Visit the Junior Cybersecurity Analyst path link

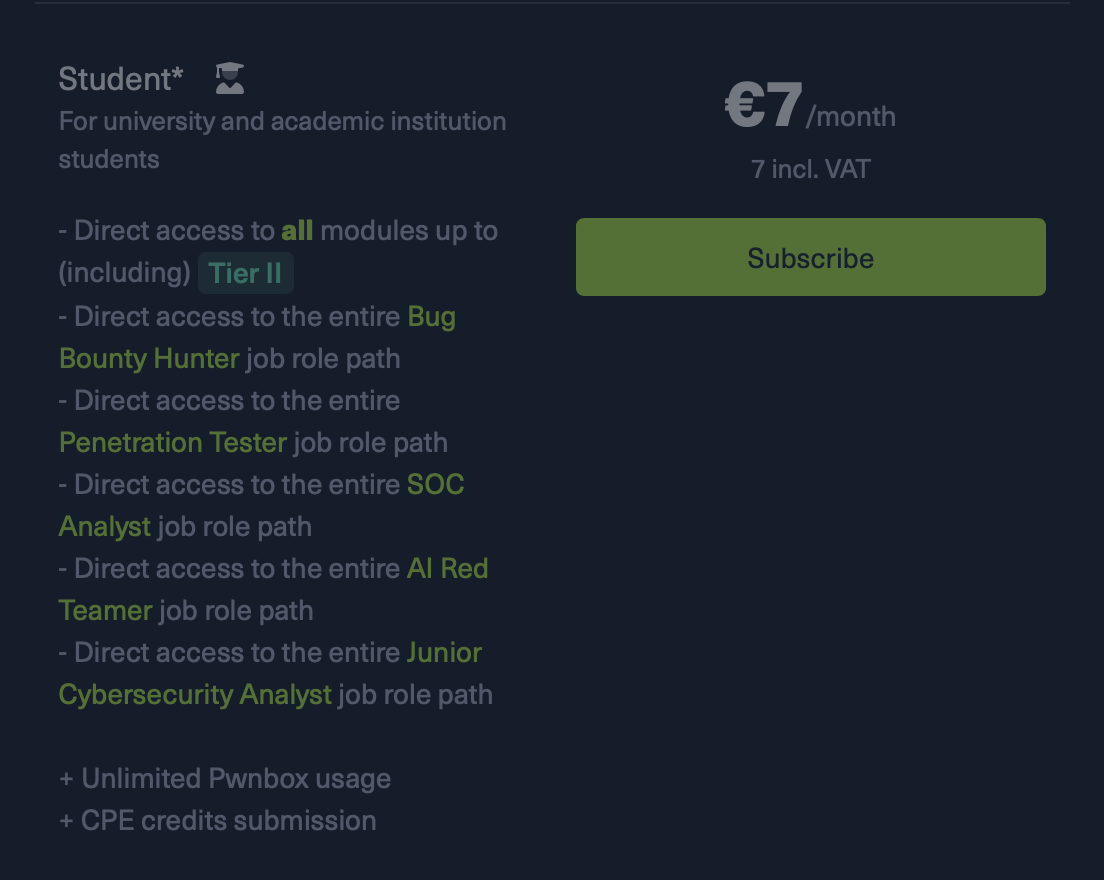click(270, 674)
